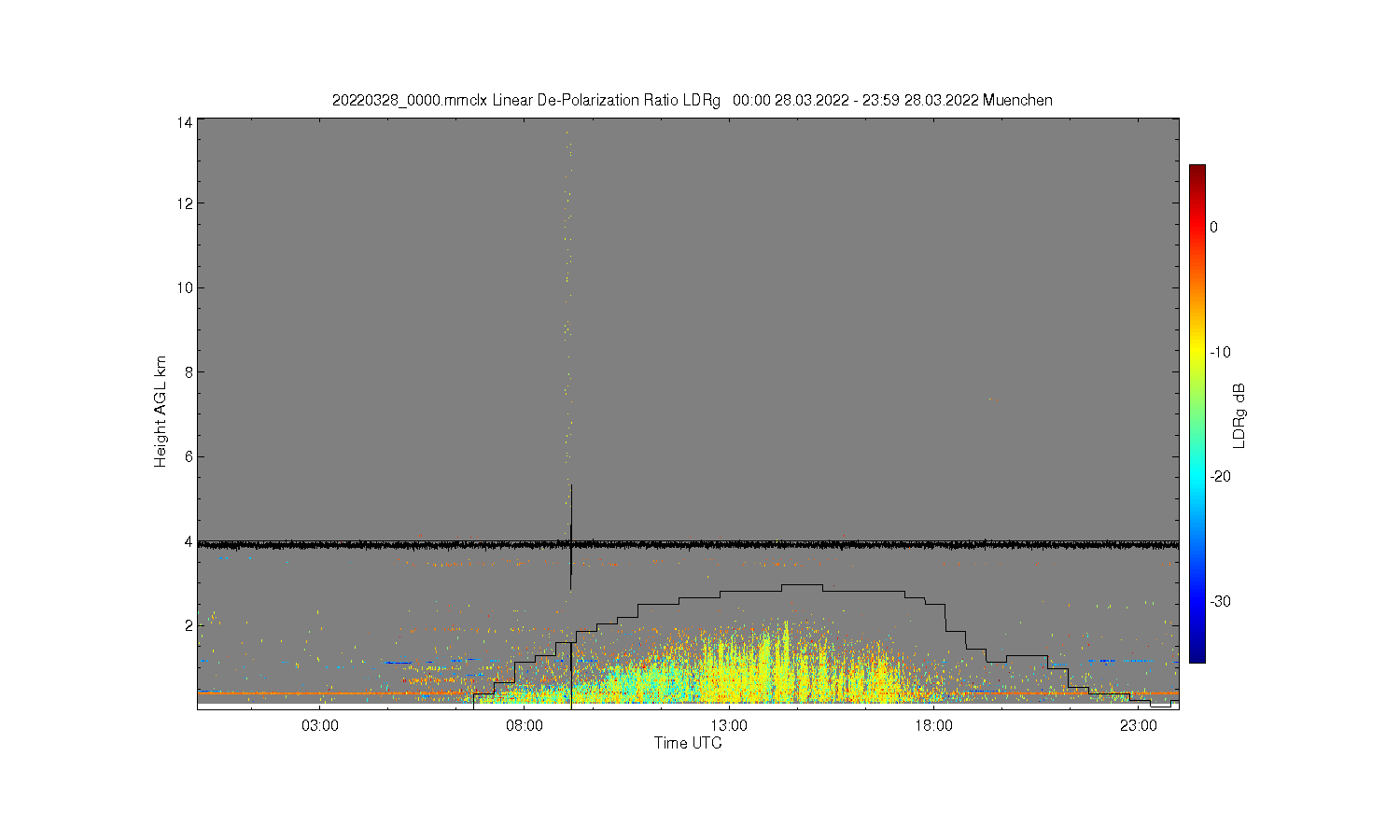Click the 'Height AGL km' axis label
The height and width of the screenshot is (840, 1400).
[161, 413]
